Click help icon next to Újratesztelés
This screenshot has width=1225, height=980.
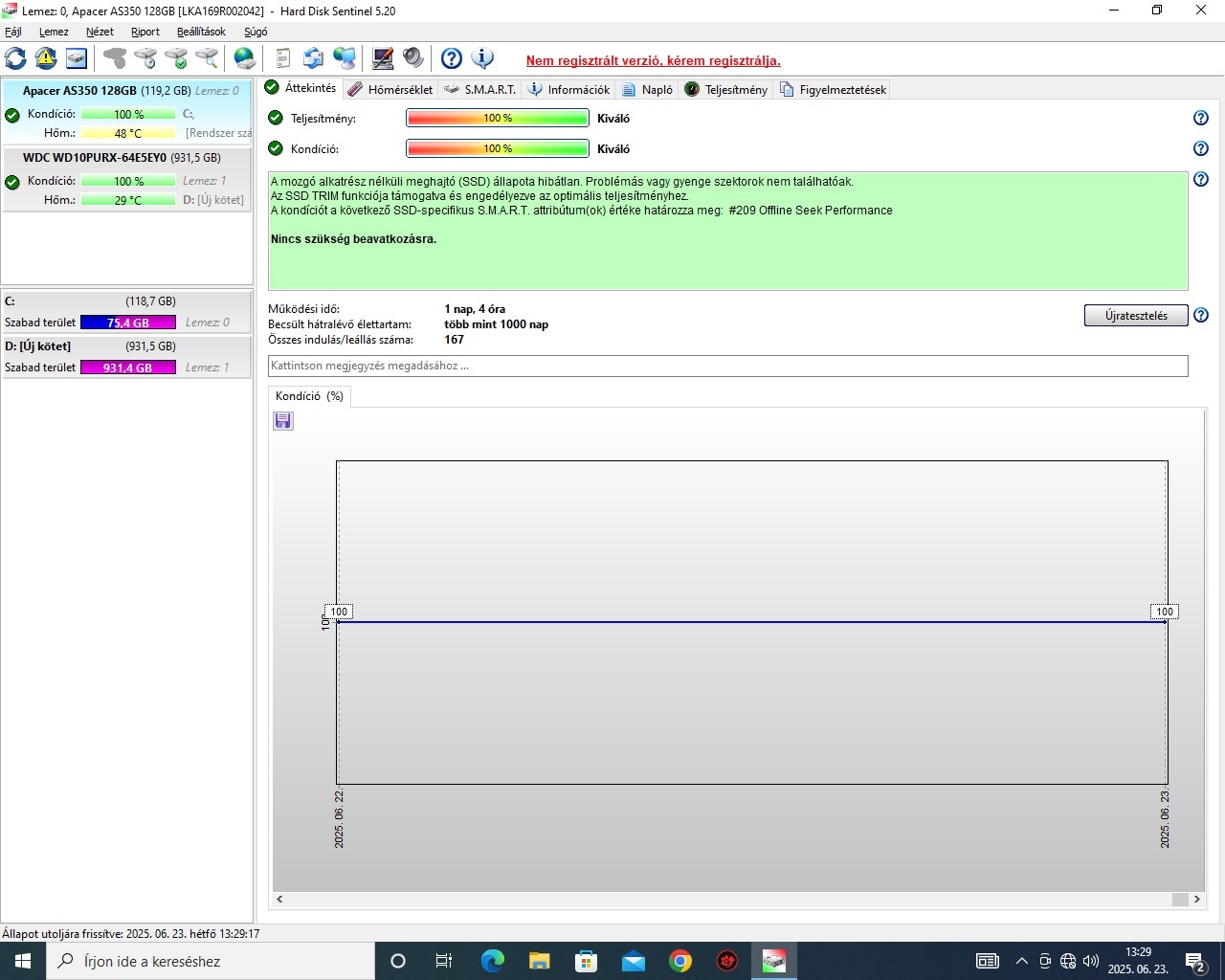[1201, 315]
